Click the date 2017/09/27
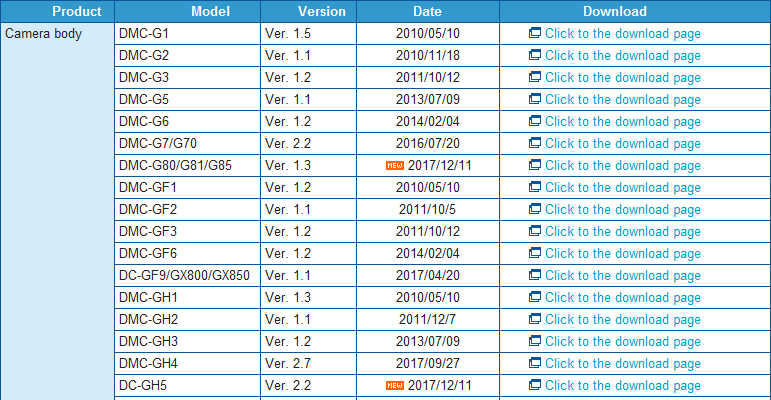The height and width of the screenshot is (400, 771). click(x=428, y=363)
